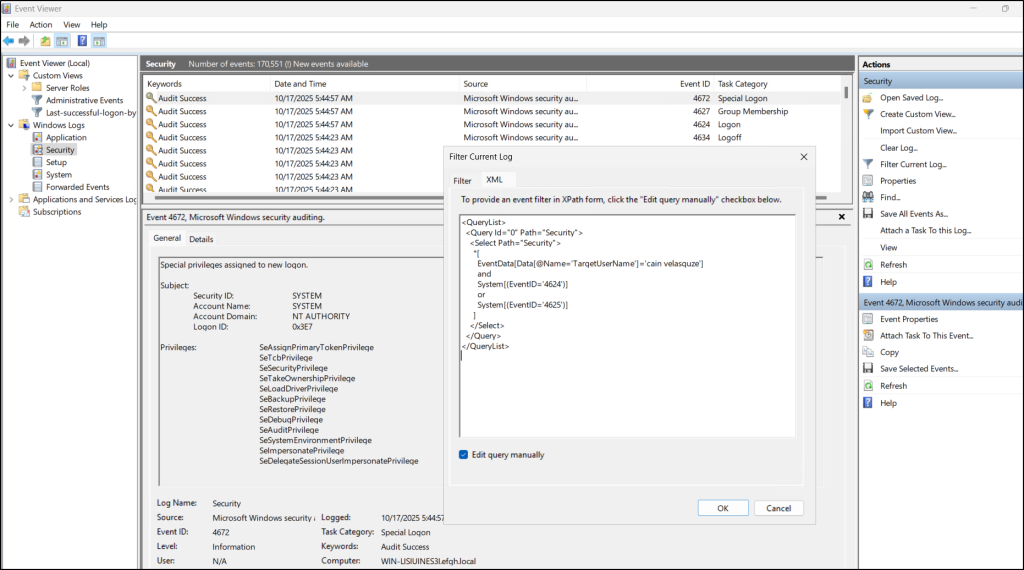Click the Filter Current Log funnel icon

[868, 164]
